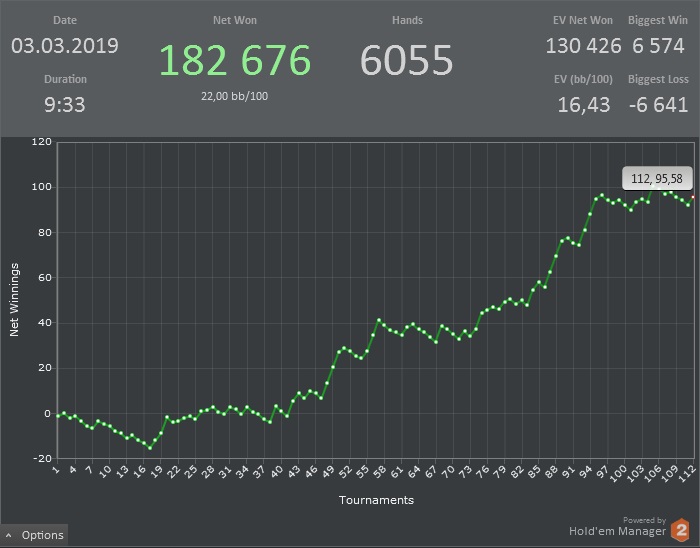Expand the Options panel

pos(34,535)
